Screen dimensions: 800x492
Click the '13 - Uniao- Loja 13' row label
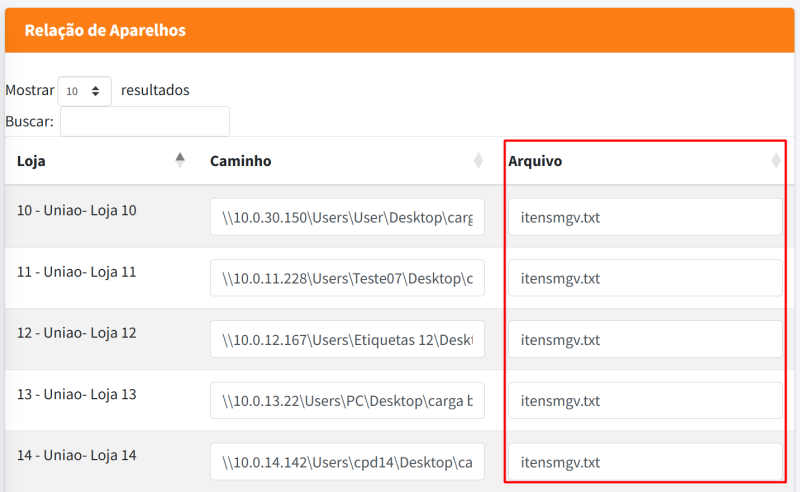(x=77, y=394)
